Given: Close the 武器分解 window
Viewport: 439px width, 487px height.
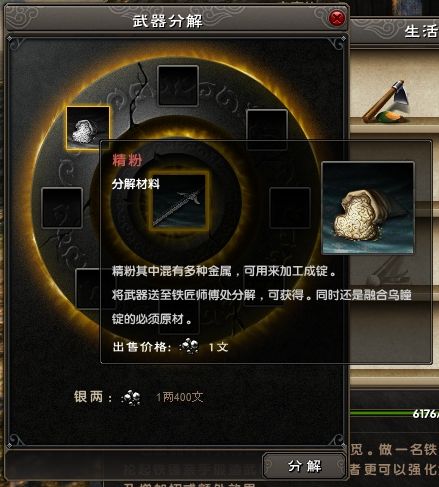Looking at the screenshot, I should click(337, 18).
